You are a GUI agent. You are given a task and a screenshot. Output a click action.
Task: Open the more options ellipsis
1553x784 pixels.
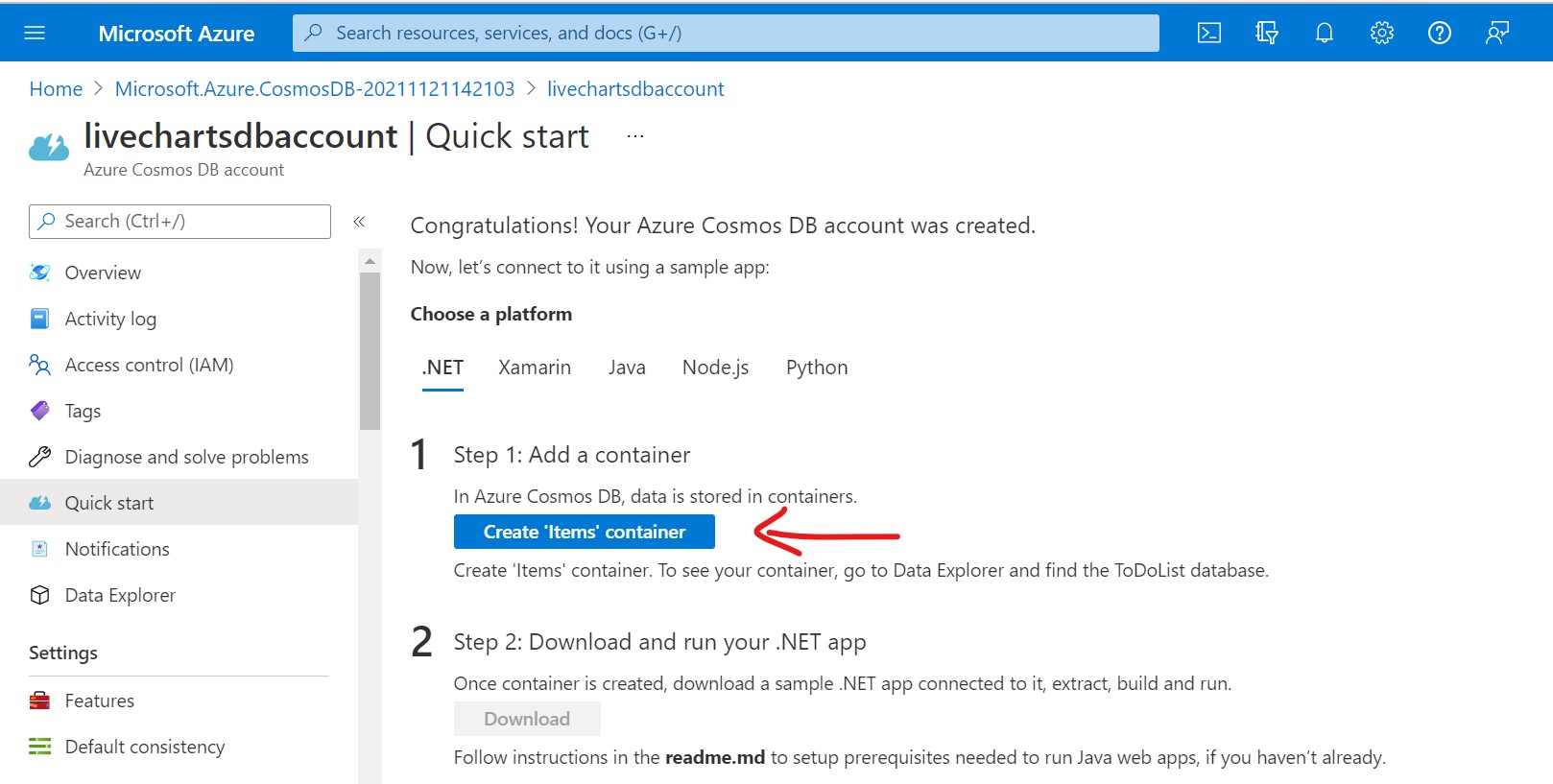pyautogui.click(x=635, y=137)
